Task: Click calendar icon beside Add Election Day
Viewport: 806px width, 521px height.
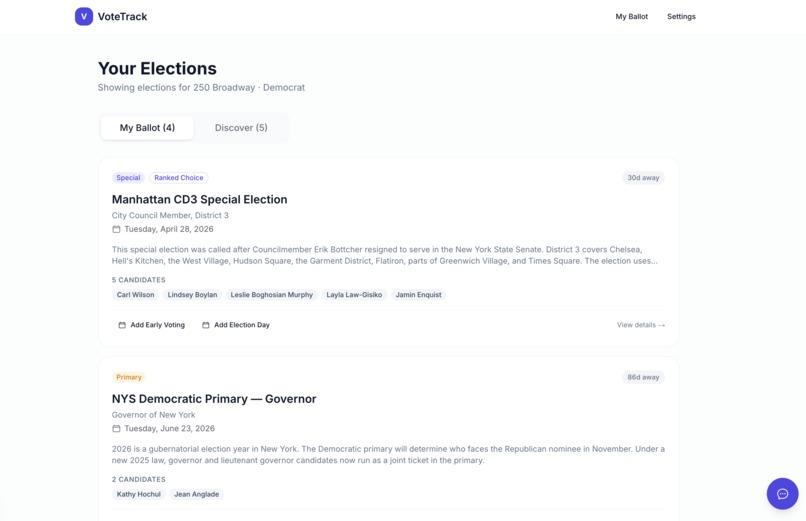Action: pos(206,325)
